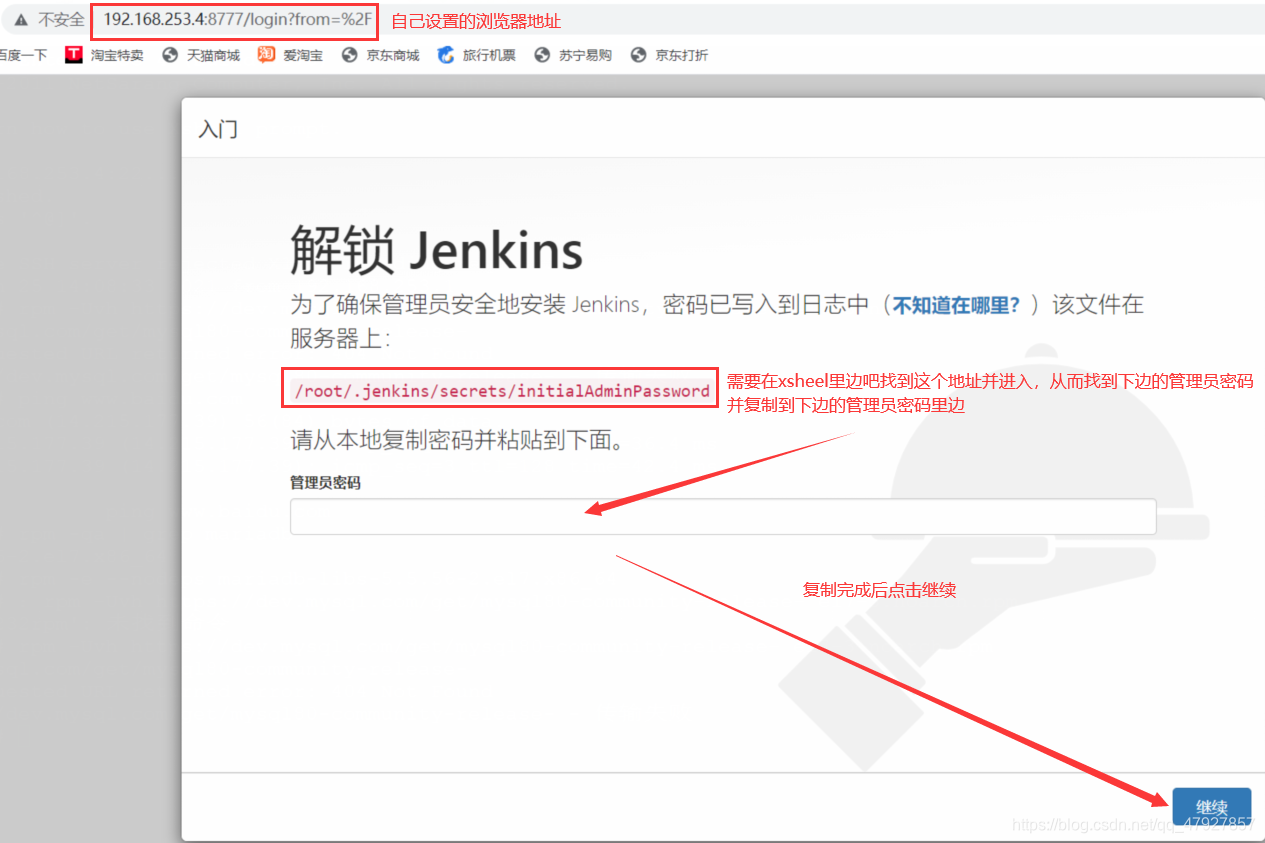Screen dimensions: 1265x843
Task: Click inside the 管理员密码 password field
Action: point(722,516)
